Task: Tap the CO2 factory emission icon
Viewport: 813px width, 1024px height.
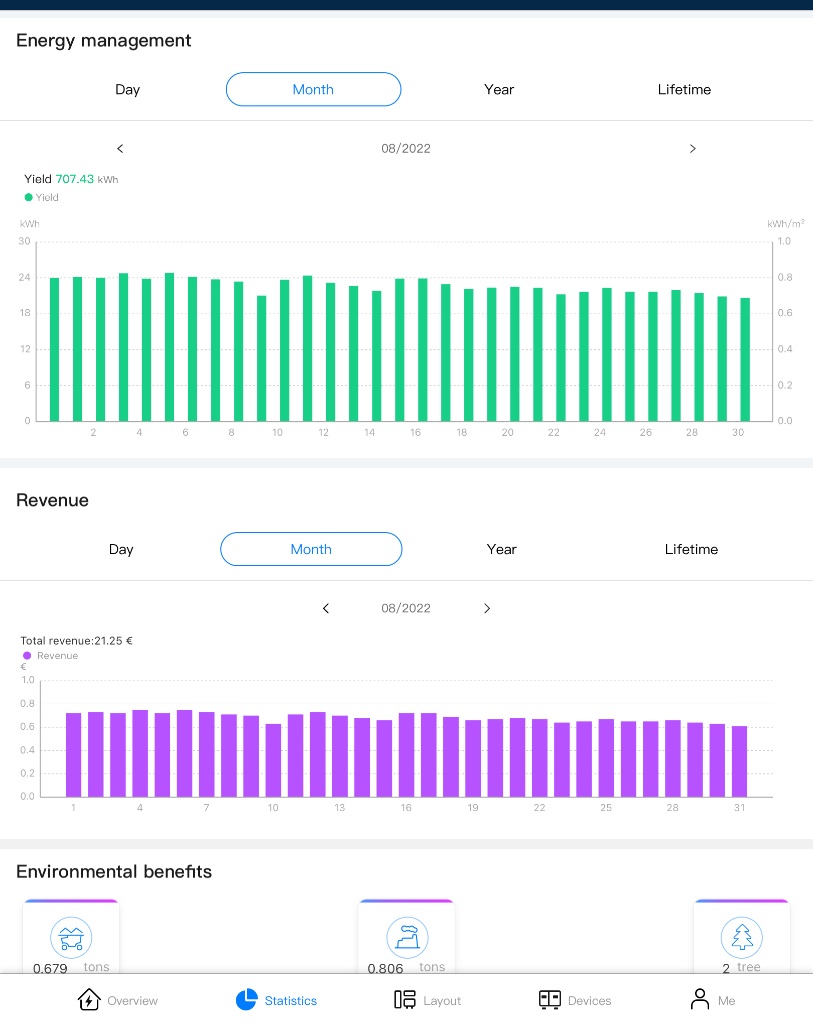Action: pyautogui.click(x=407, y=938)
